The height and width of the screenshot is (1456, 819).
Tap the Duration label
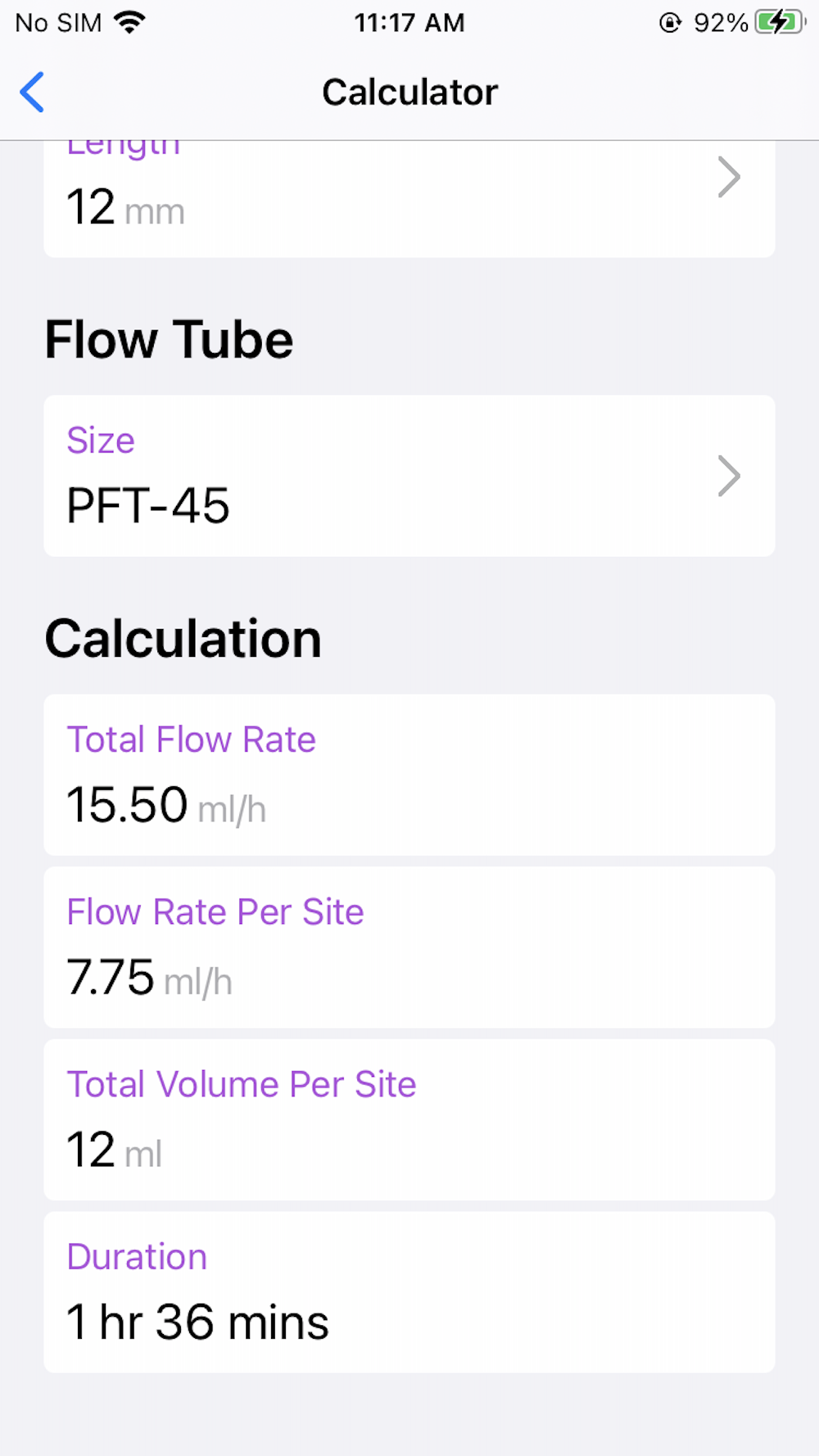(137, 1257)
